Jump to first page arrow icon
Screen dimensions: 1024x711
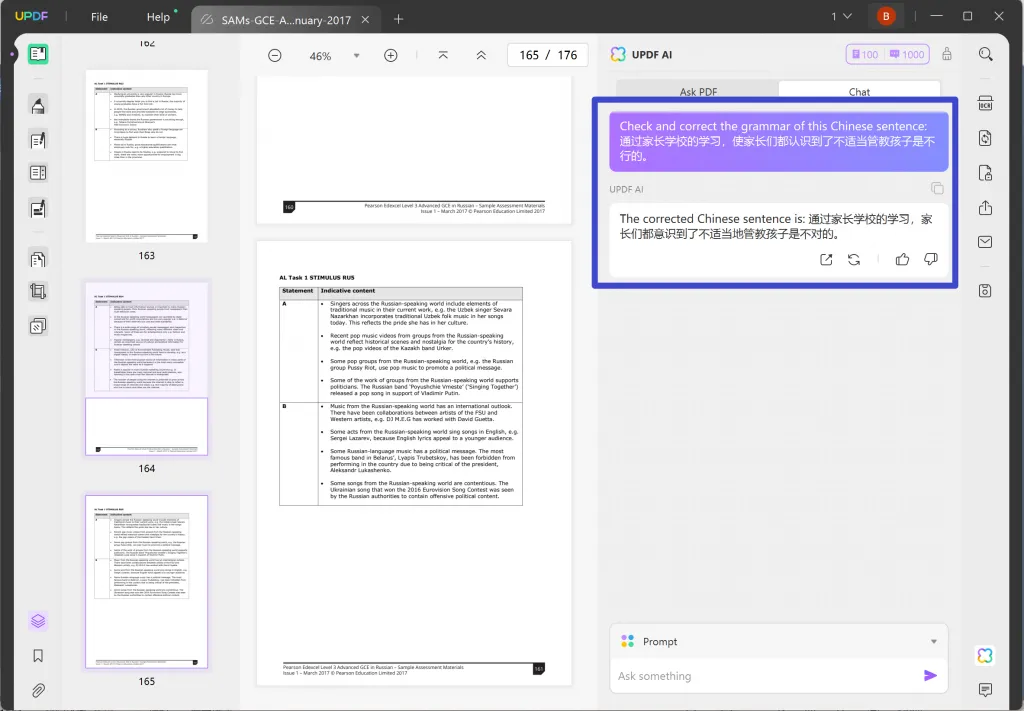click(443, 55)
